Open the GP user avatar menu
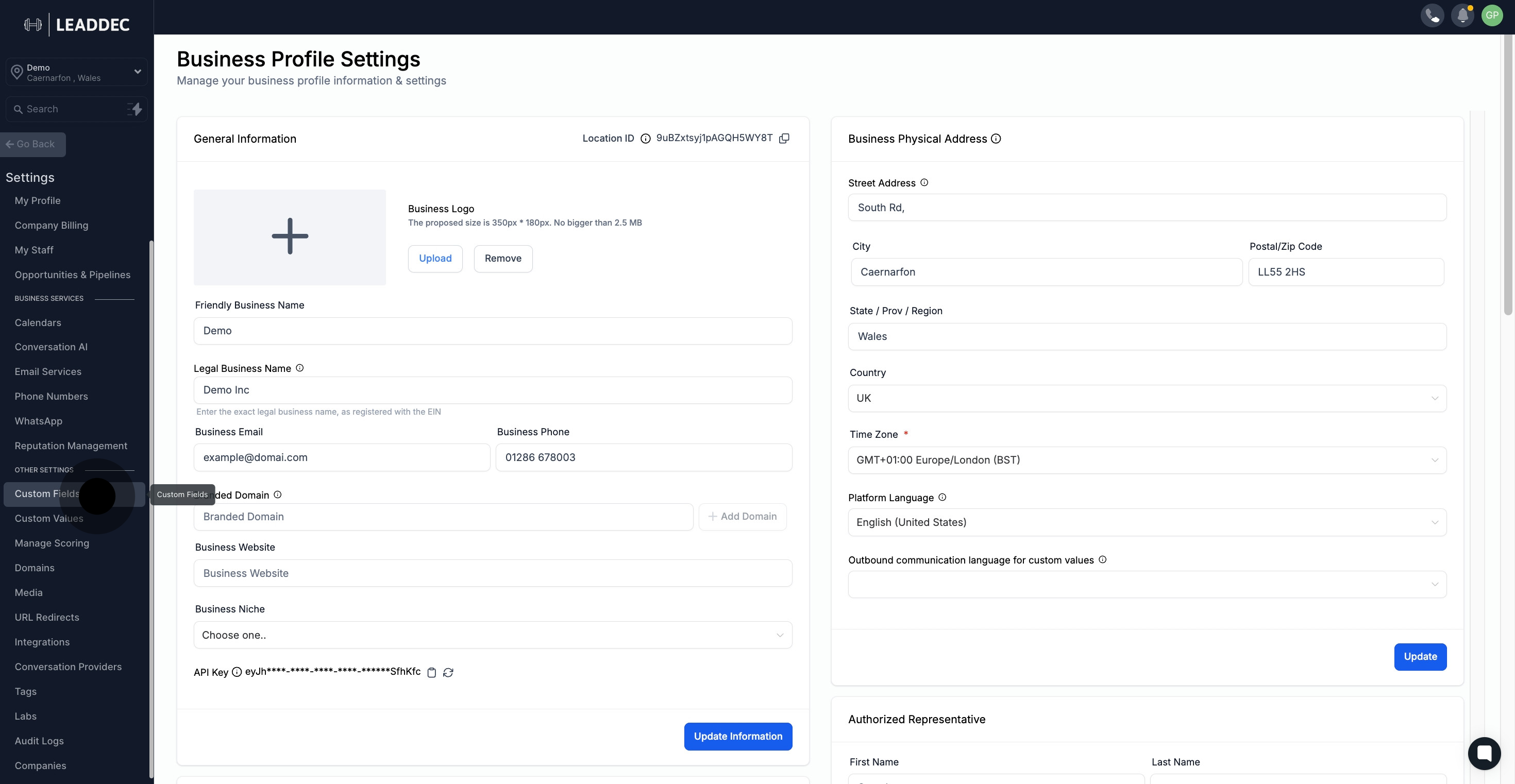 pos(1492,15)
